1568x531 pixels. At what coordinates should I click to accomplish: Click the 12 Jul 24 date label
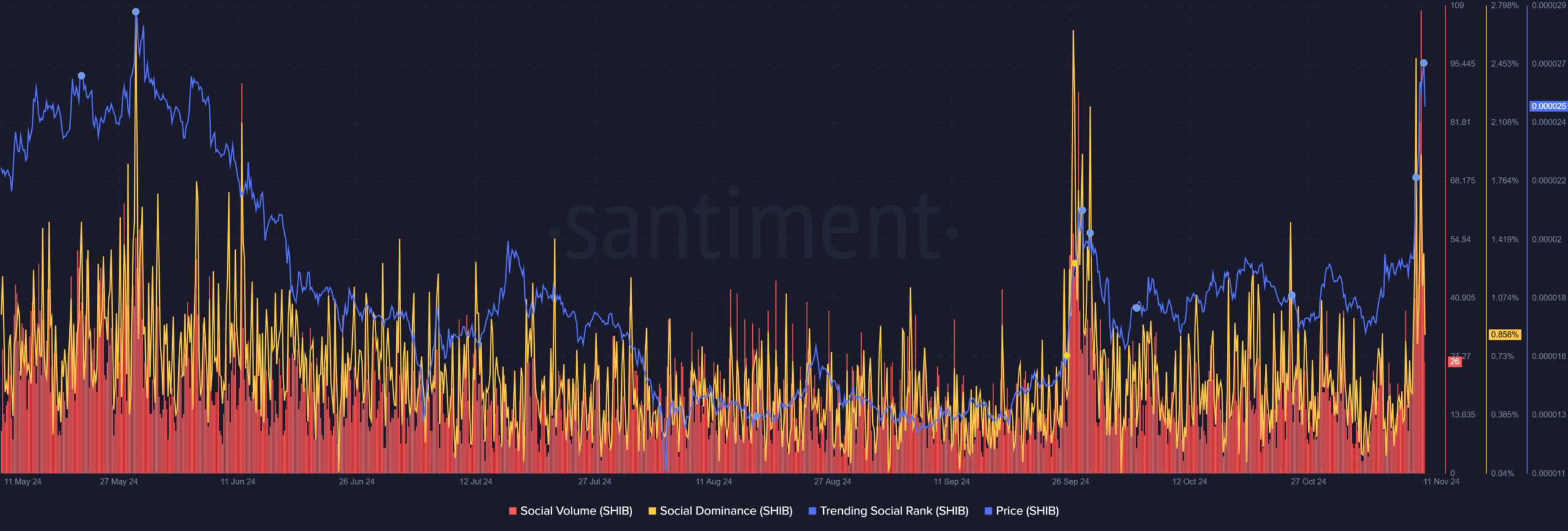[x=476, y=481]
